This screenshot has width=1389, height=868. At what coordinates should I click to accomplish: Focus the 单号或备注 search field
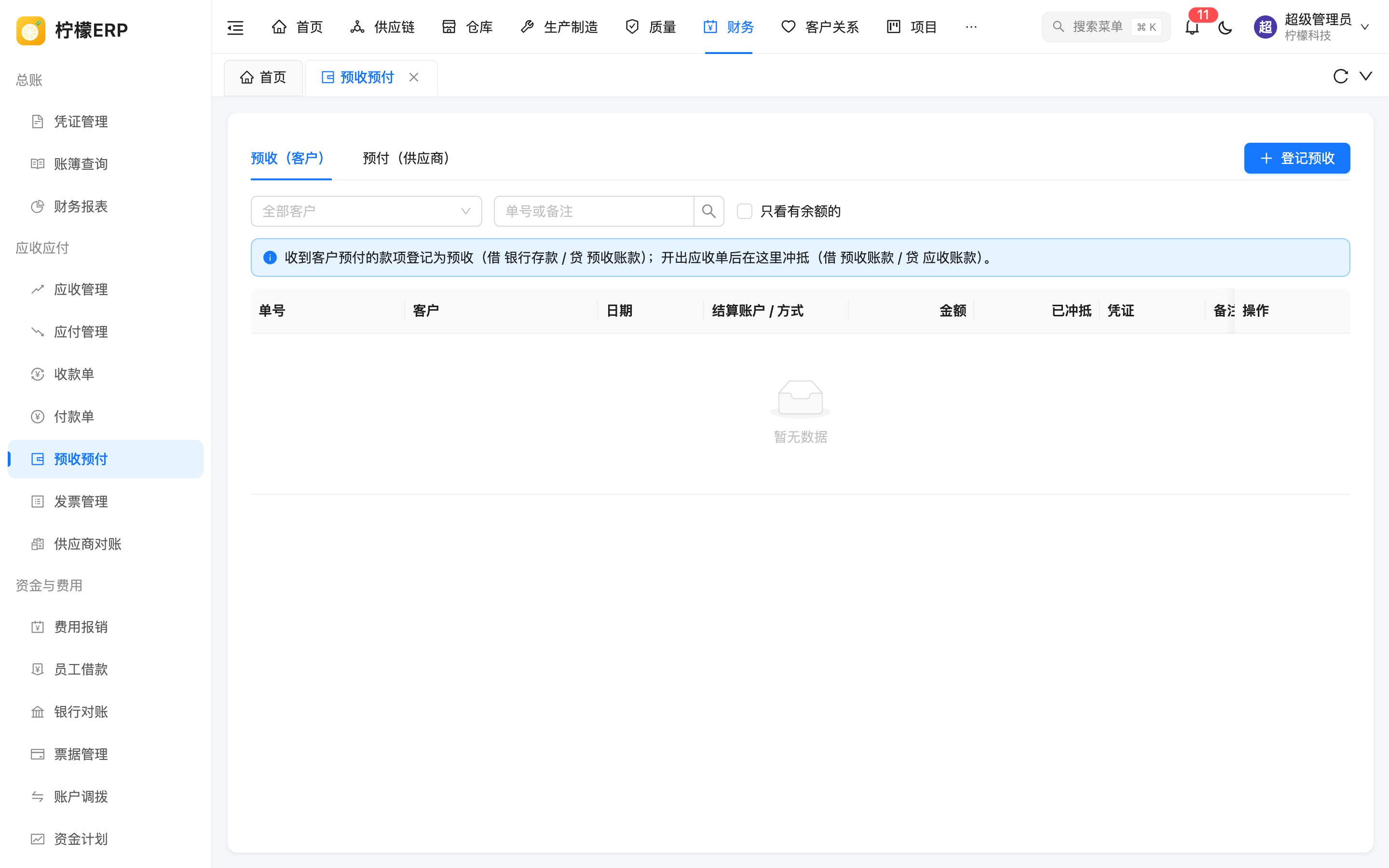click(x=594, y=211)
